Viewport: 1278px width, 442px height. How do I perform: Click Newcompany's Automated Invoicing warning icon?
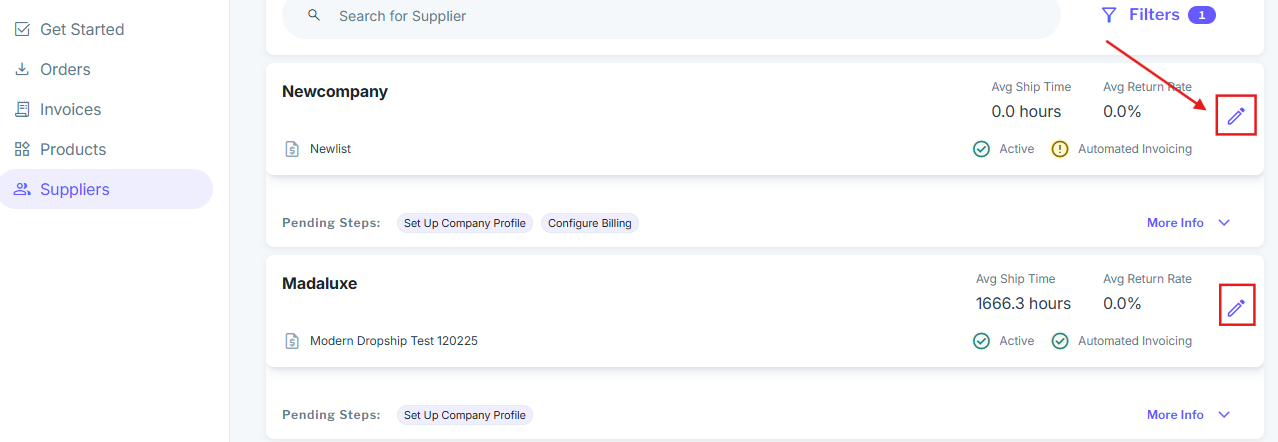(x=1060, y=149)
